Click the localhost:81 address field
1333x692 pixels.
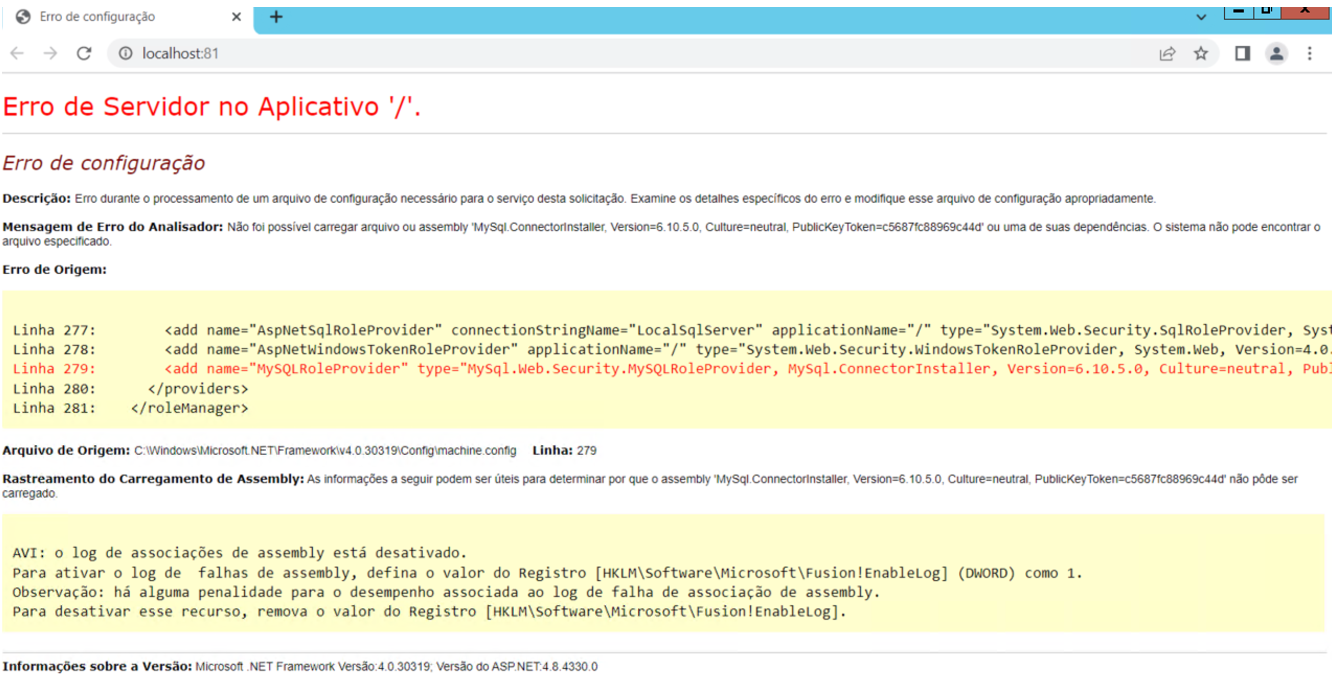pyautogui.click(x=630, y=54)
